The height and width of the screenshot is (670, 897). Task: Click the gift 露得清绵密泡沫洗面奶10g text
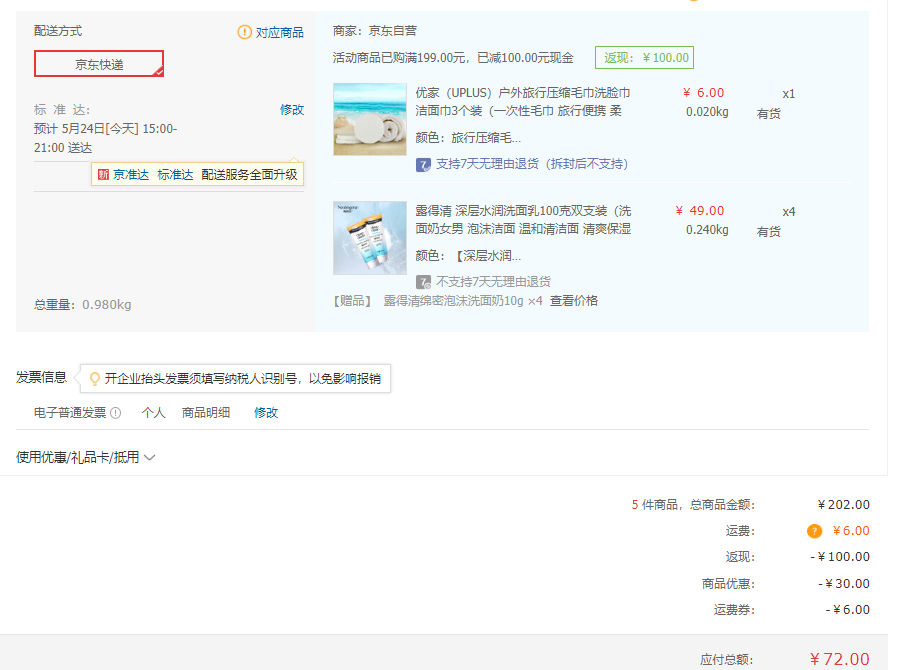pyautogui.click(x=453, y=301)
